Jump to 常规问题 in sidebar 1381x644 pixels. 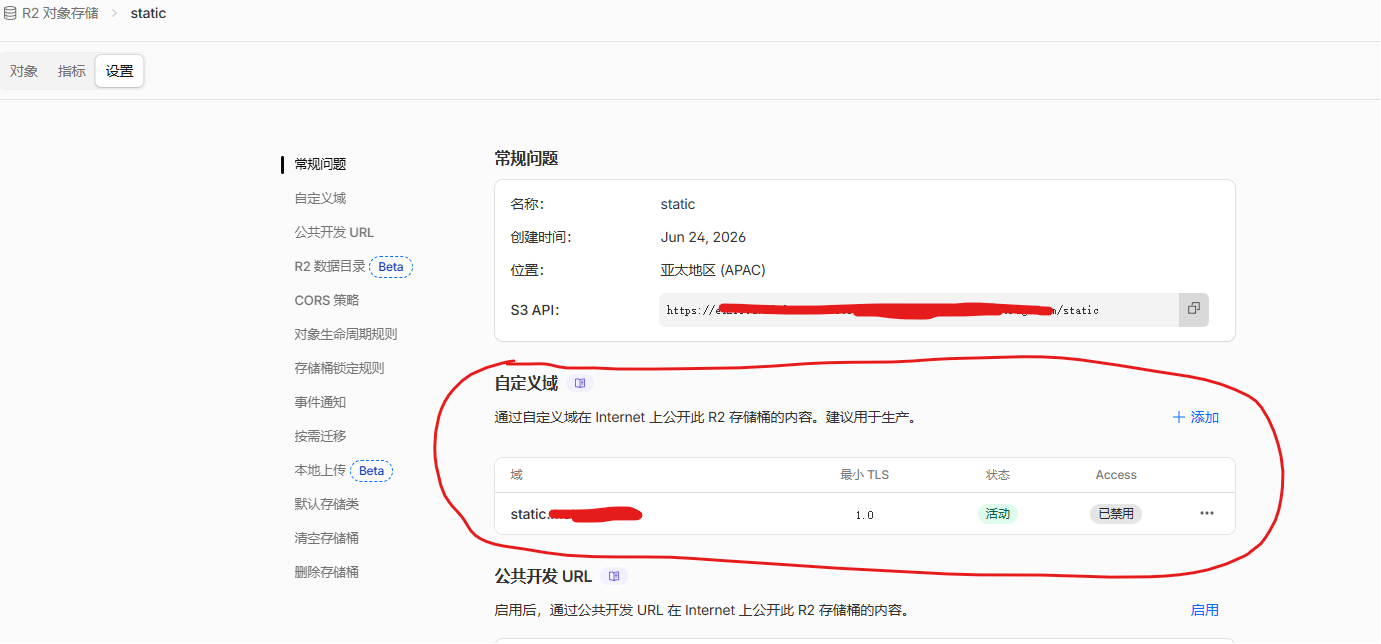pos(320,164)
